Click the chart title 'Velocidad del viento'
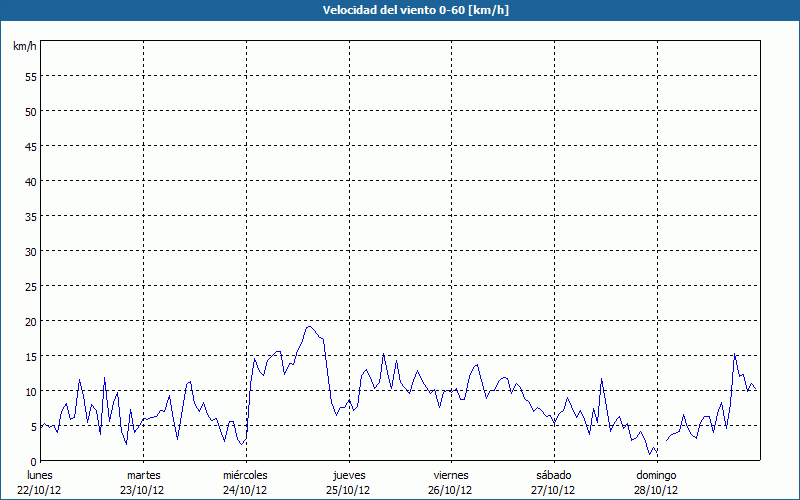 (400, 11)
